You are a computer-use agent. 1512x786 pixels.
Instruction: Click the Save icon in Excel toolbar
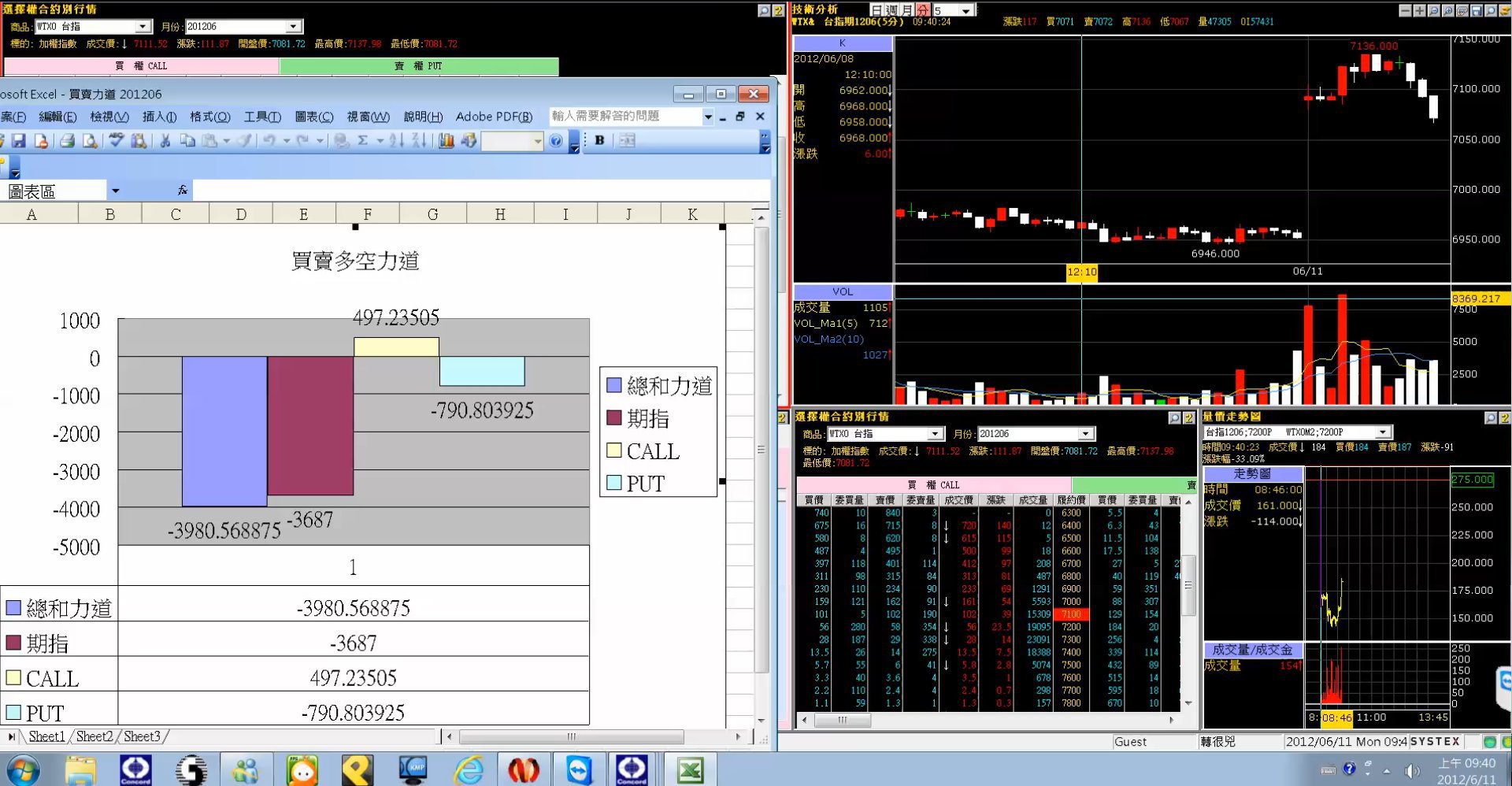19,141
